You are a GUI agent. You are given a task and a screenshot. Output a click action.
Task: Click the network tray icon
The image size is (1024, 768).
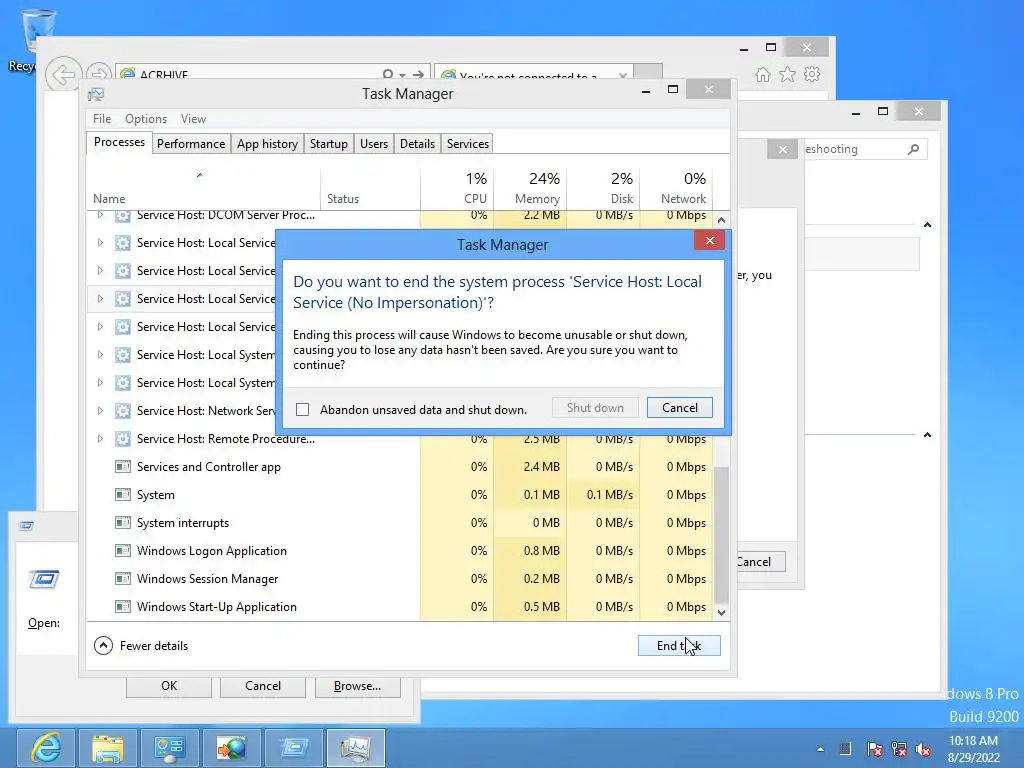click(x=899, y=749)
